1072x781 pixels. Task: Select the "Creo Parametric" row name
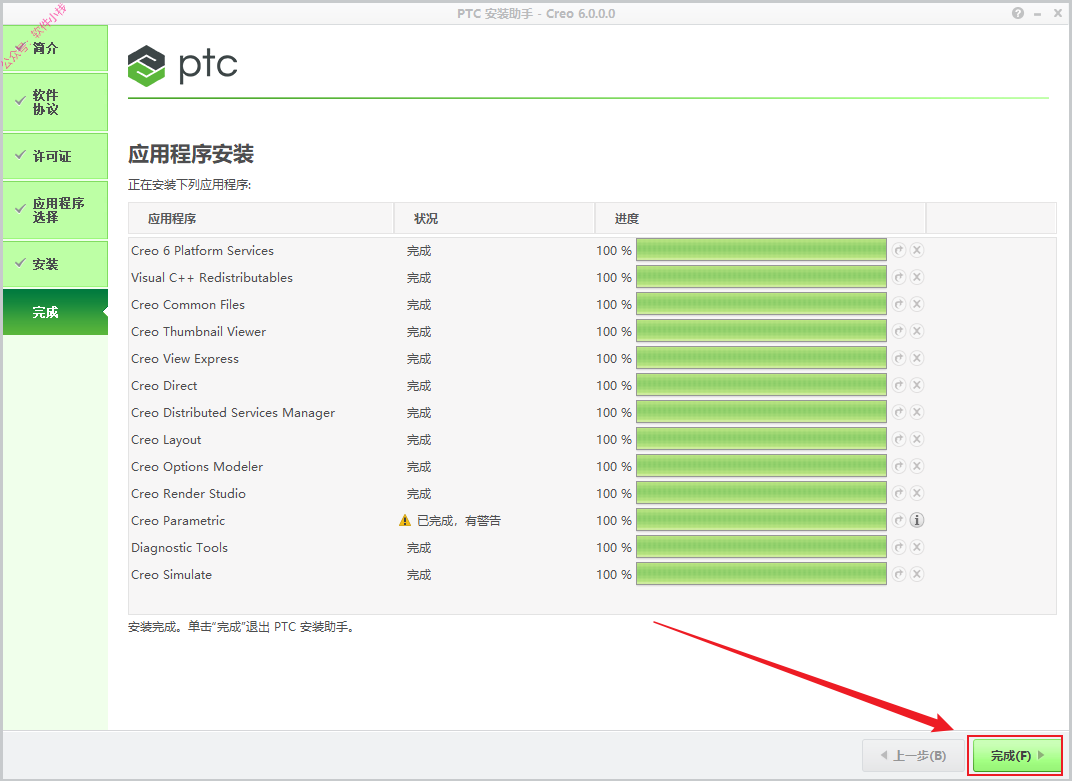point(178,520)
